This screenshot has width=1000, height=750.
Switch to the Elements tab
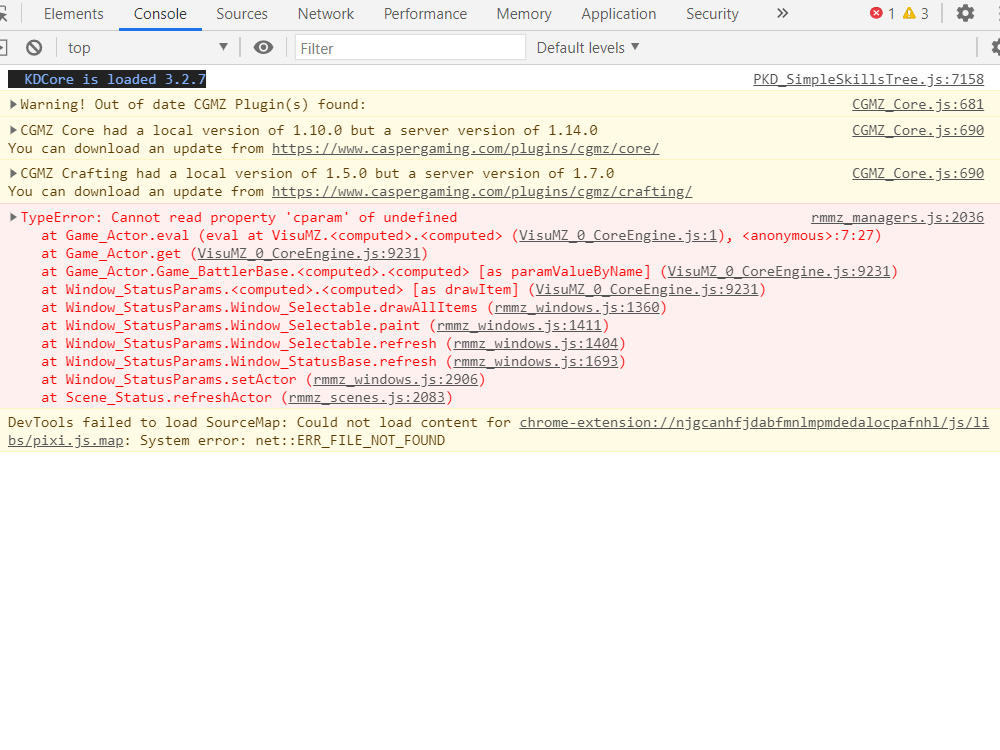coord(73,14)
